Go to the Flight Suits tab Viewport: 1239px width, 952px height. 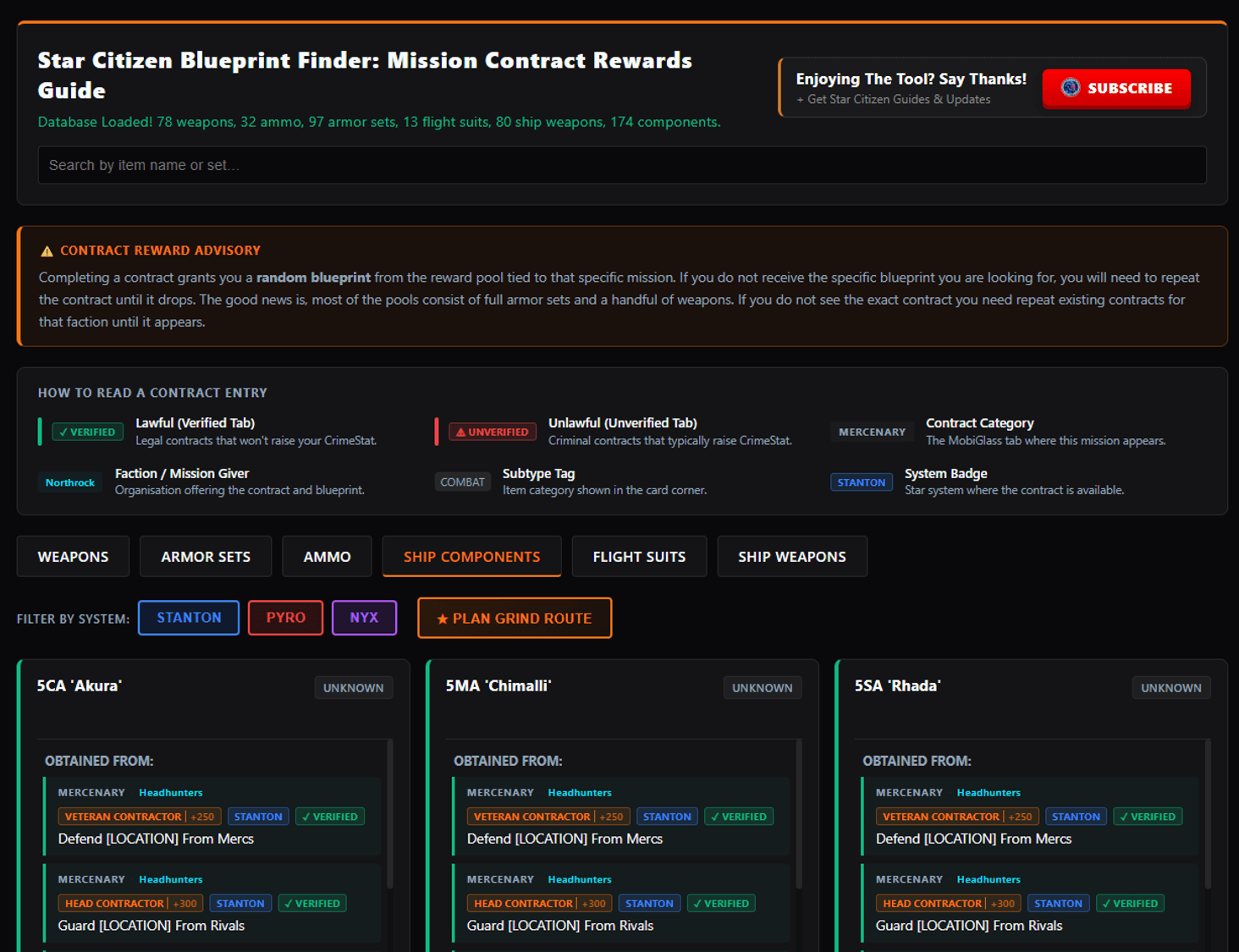click(639, 557)
